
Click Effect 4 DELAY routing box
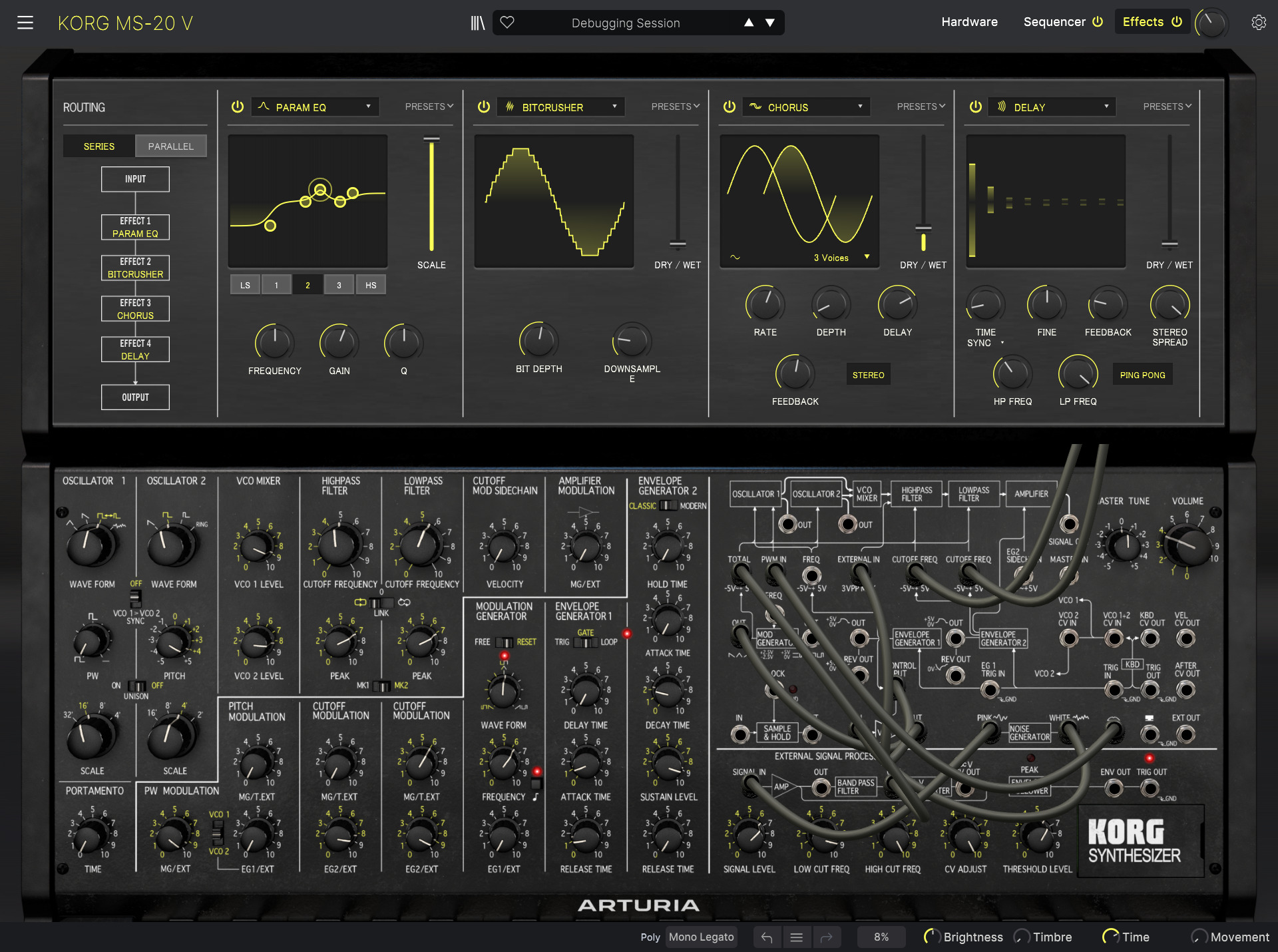135,350
